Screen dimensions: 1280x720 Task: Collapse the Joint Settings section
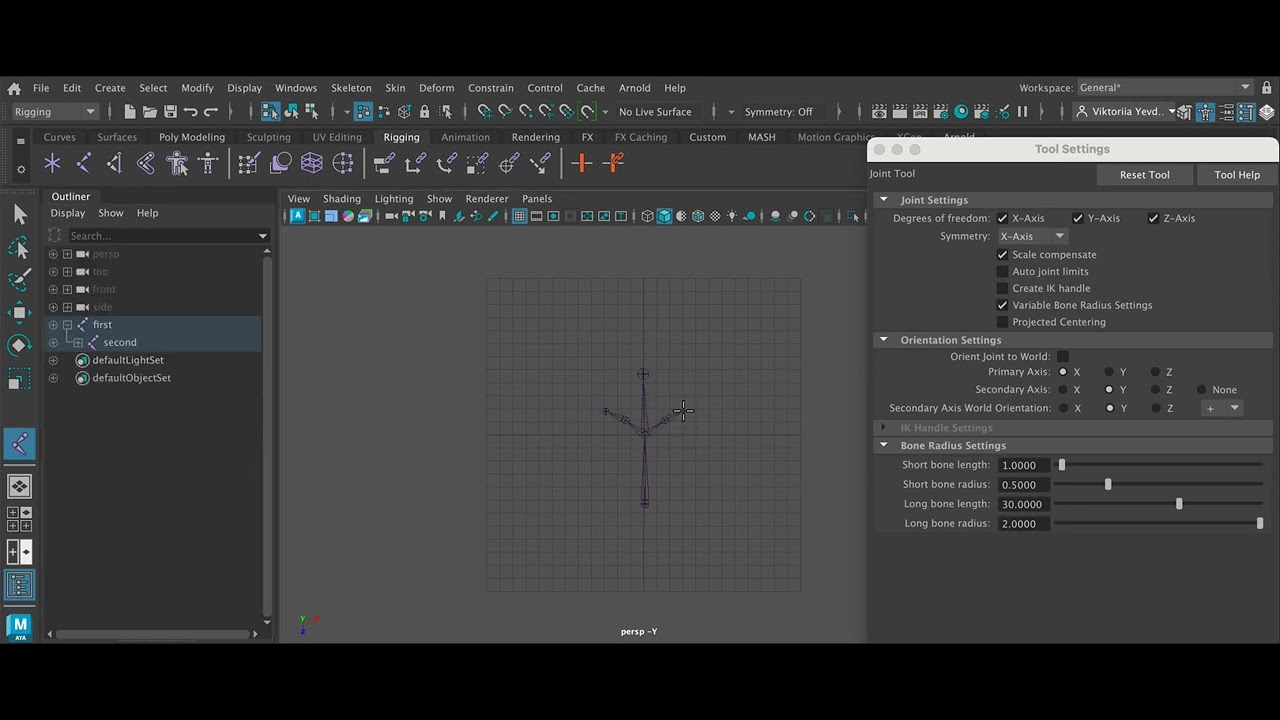883,200
